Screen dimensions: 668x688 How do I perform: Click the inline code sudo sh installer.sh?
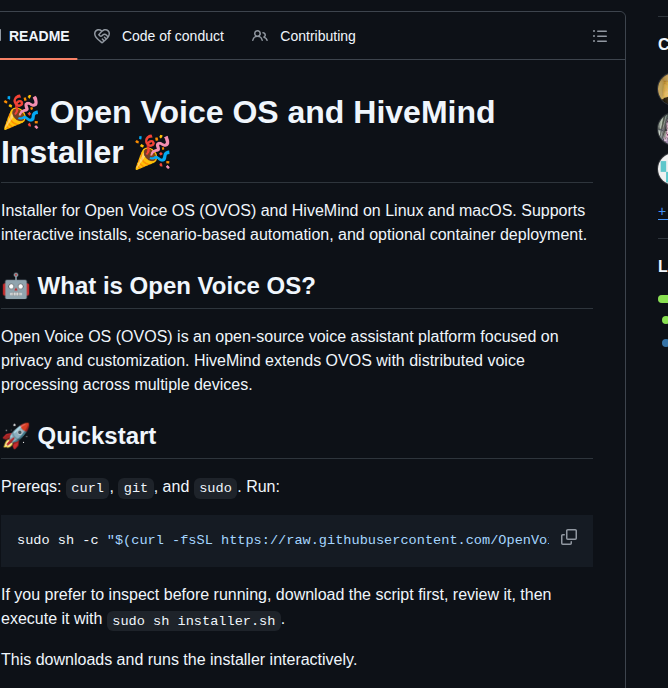194,621
